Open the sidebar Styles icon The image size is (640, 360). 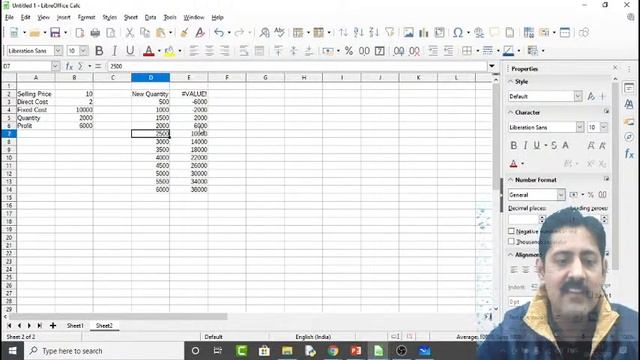pyautogui.click(x=629, y=104)
